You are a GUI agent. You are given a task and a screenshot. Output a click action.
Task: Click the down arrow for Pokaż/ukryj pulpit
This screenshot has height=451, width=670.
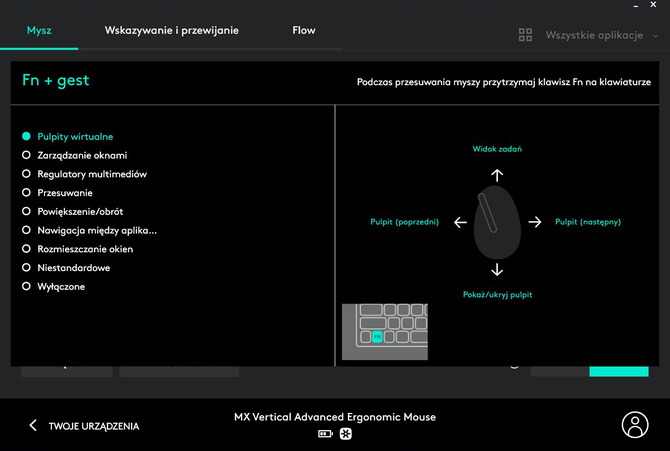point(497,270)
